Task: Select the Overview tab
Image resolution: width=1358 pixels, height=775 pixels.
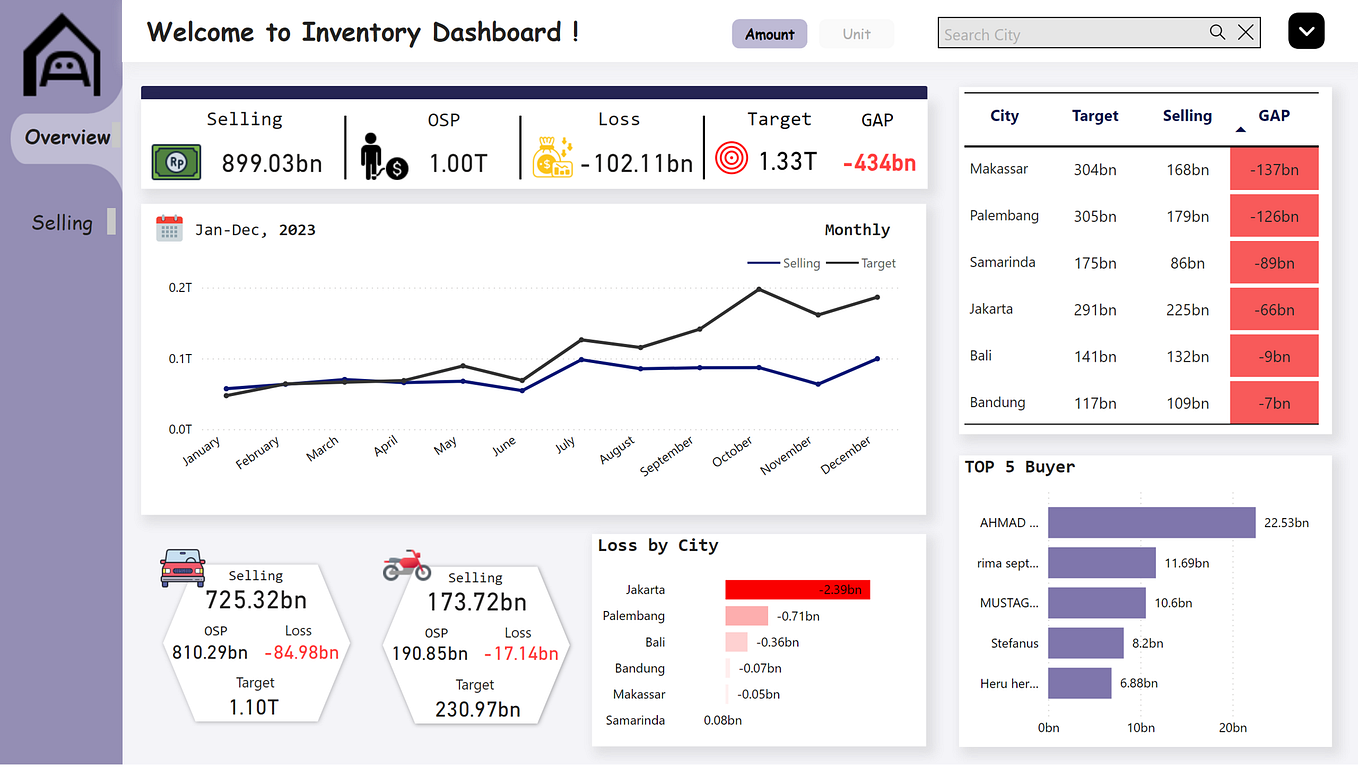Action: (67, 137)
